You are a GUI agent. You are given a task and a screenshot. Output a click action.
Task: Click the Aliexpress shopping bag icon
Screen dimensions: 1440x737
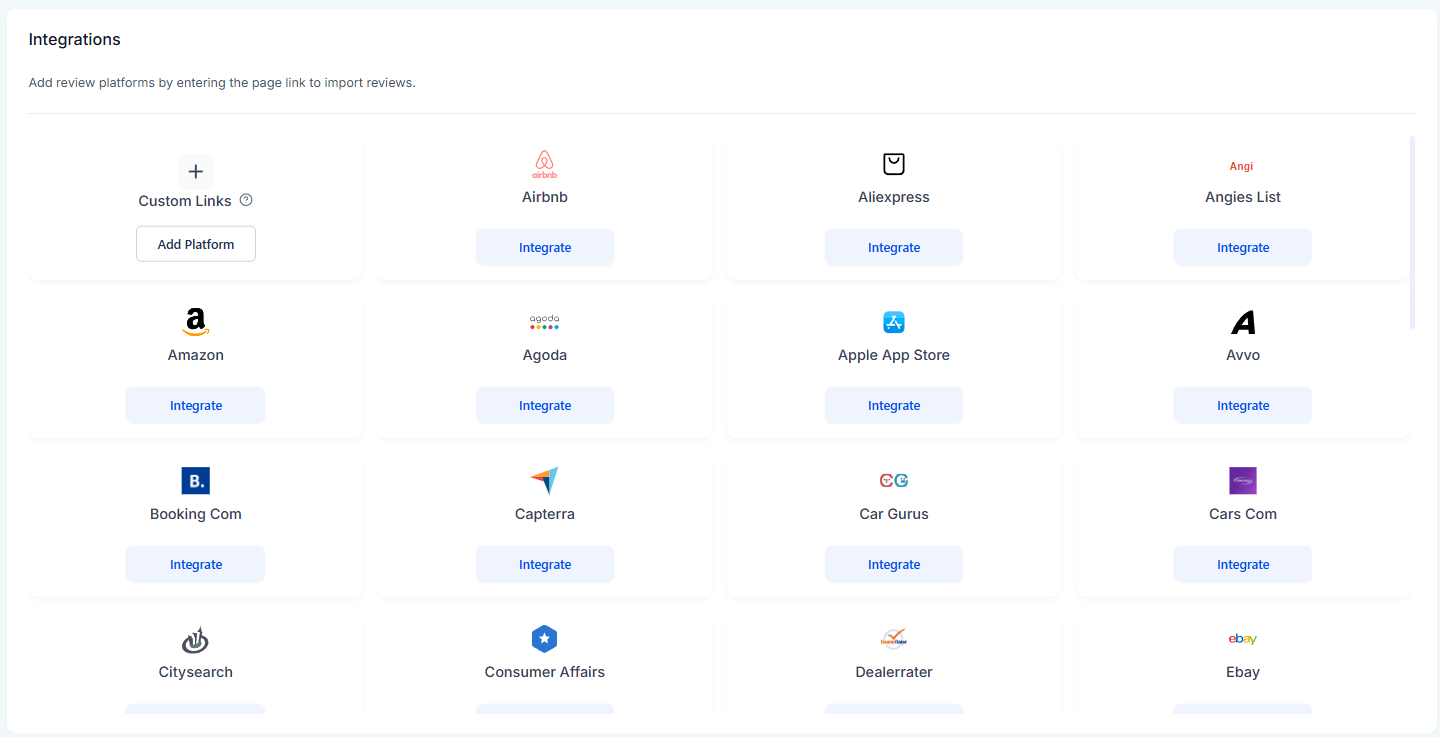tap(894, 164)
